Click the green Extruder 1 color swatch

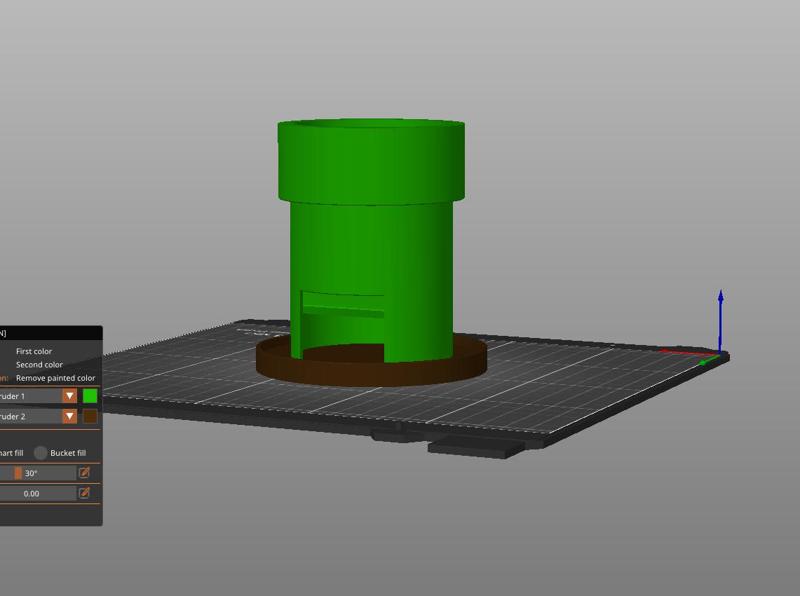[90, 395]
